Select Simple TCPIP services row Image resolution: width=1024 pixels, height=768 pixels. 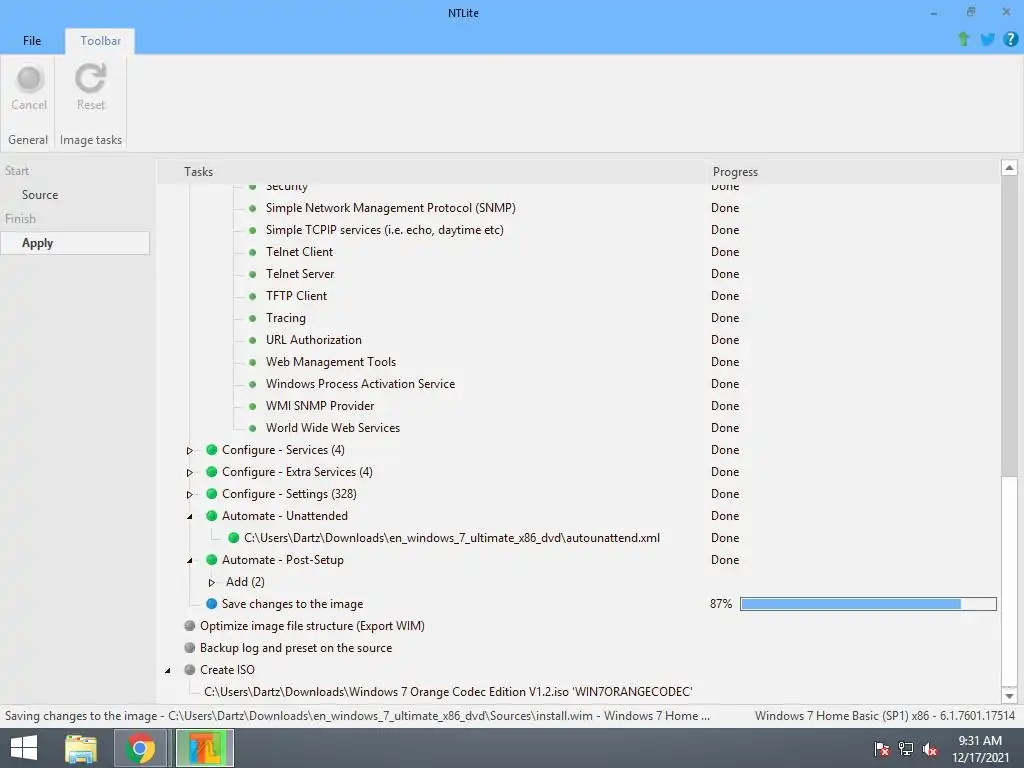(385, 230)
